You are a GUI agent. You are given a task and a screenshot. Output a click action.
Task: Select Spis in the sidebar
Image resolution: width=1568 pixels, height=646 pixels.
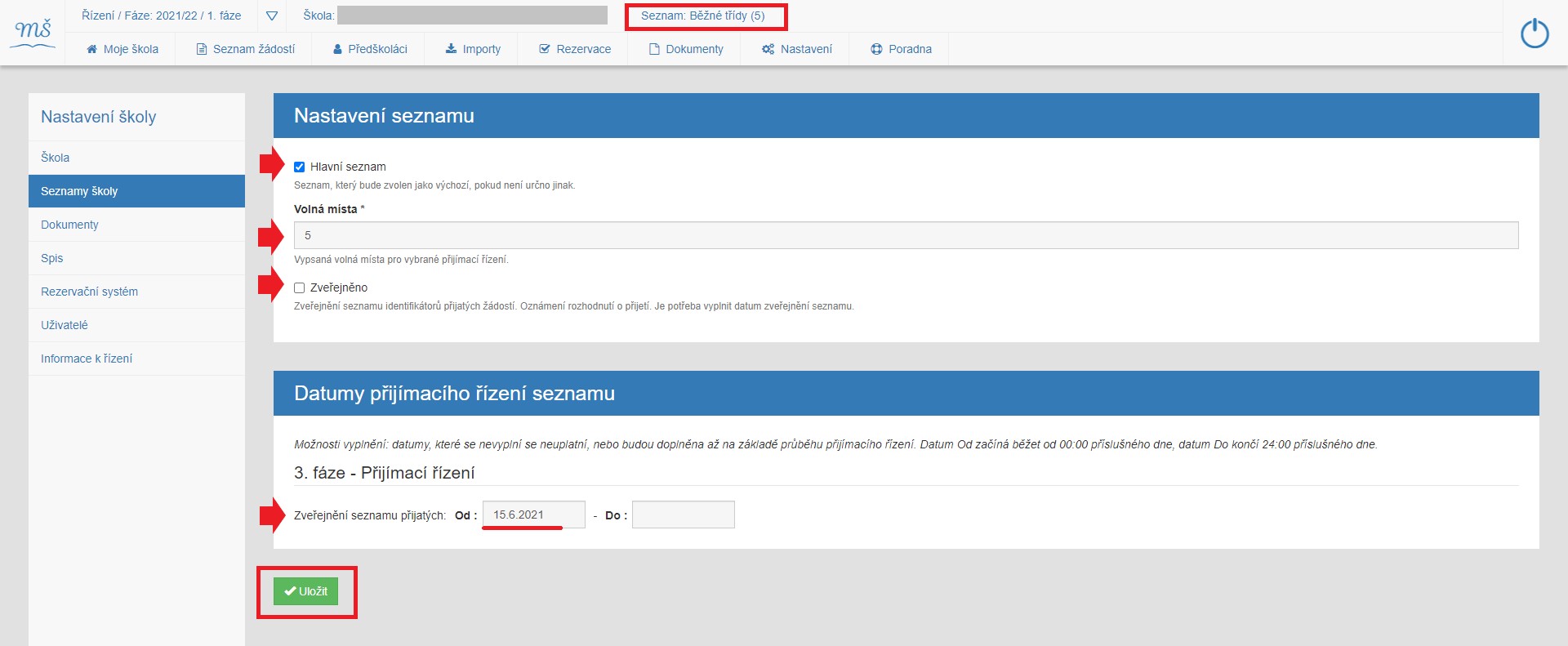tap(136, 258)
